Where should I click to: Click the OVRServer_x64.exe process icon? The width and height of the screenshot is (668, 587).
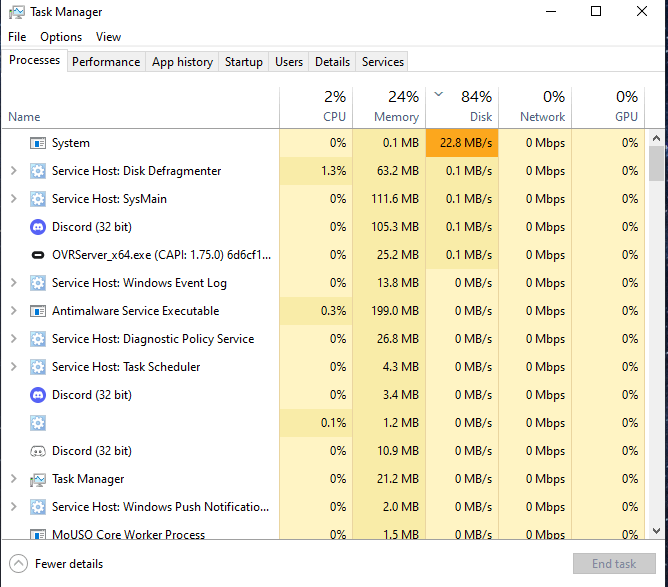click(38, 255)
